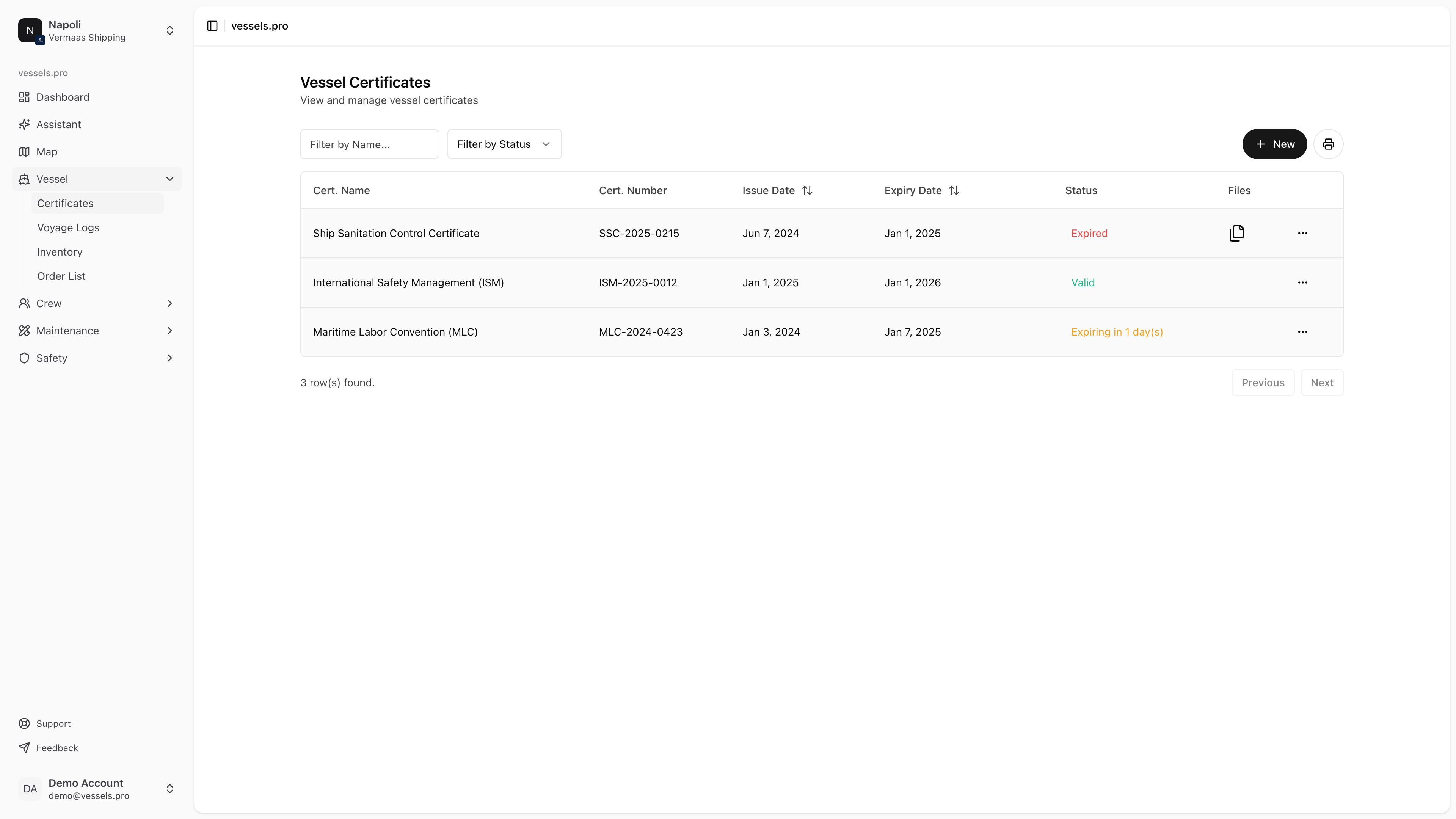Open the Map page
The image size is (1456, 819).
point(97,152)
